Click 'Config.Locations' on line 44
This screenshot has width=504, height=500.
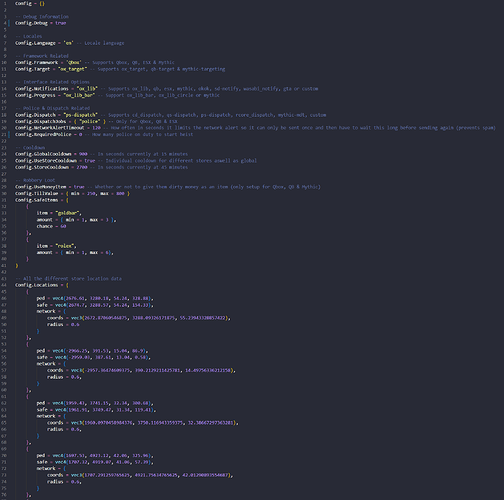pyautogui.click(x=37, y=285)
